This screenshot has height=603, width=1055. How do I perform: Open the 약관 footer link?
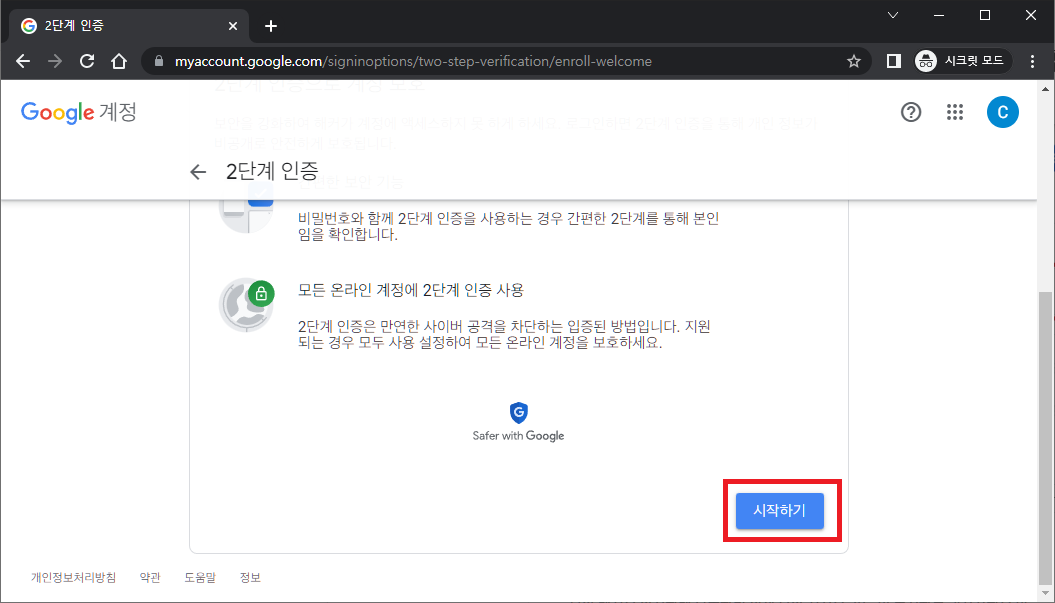coord(150,577)
